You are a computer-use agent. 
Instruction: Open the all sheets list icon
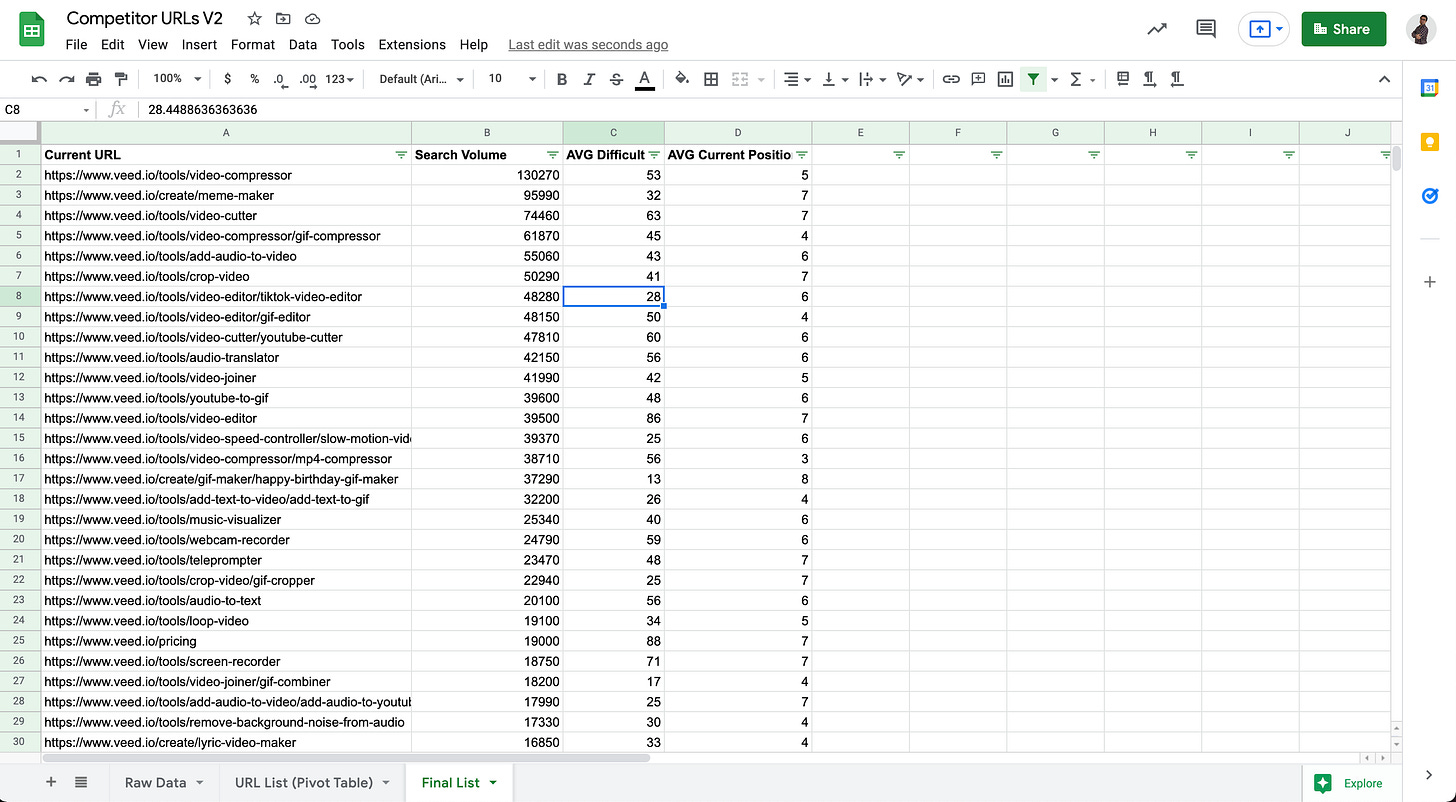pos(81,782)
